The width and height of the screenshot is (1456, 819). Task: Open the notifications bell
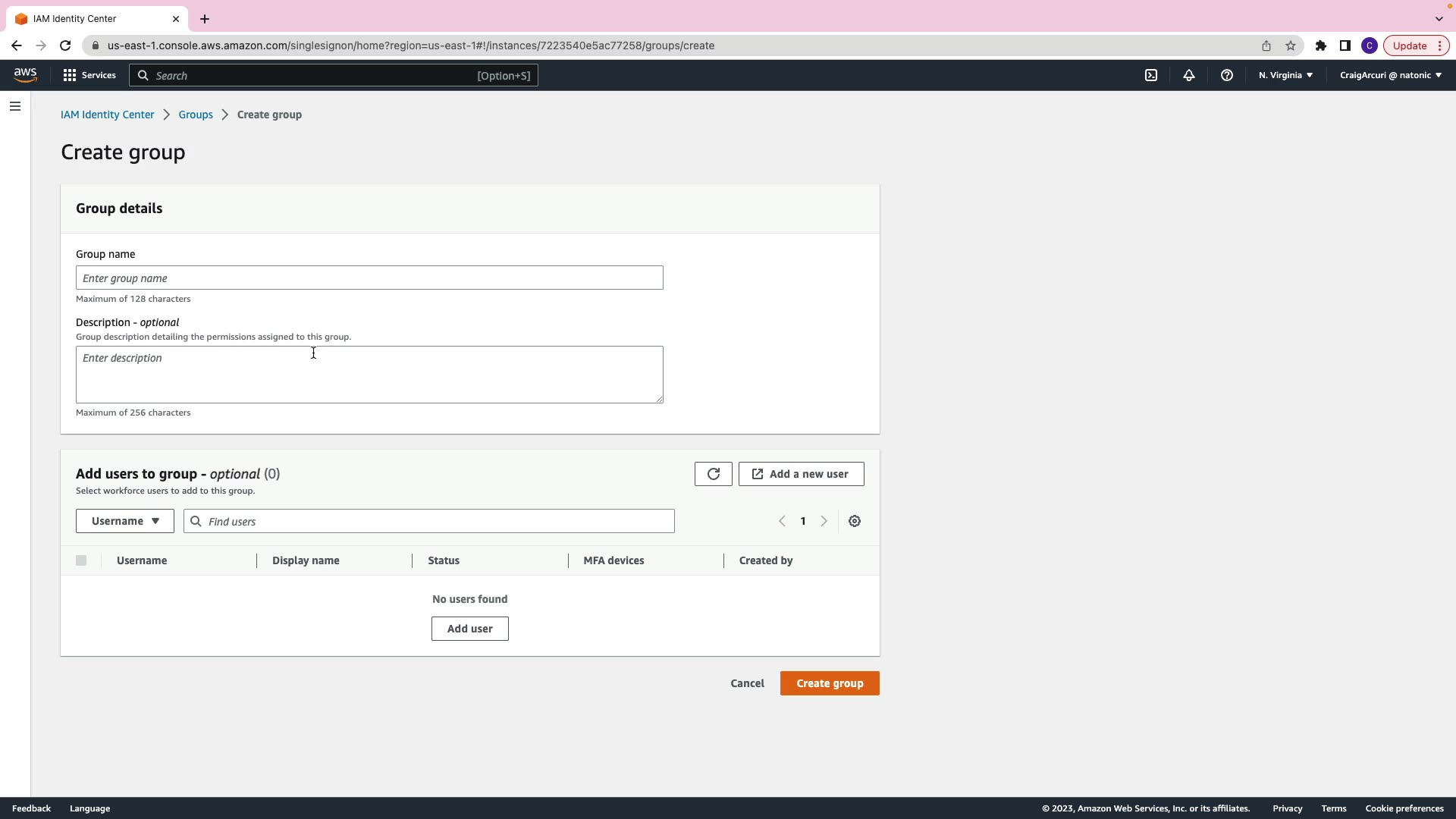[x=1189, y=75]
